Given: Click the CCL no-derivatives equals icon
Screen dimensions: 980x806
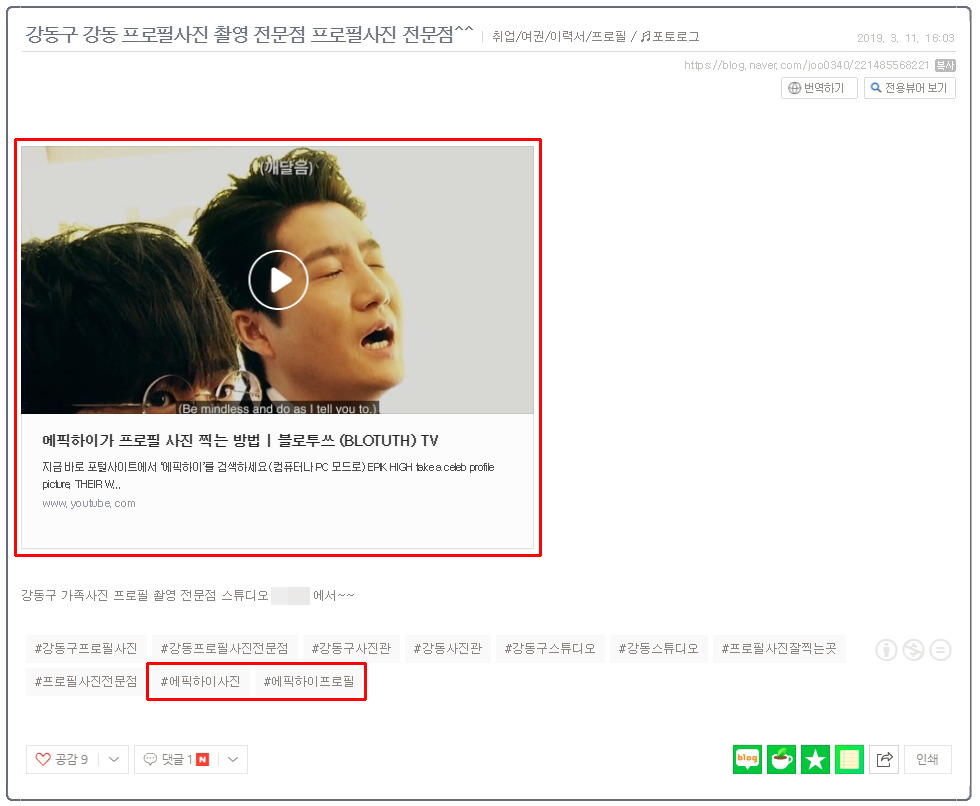Looking at the screenshot, I should coord(941,650).
